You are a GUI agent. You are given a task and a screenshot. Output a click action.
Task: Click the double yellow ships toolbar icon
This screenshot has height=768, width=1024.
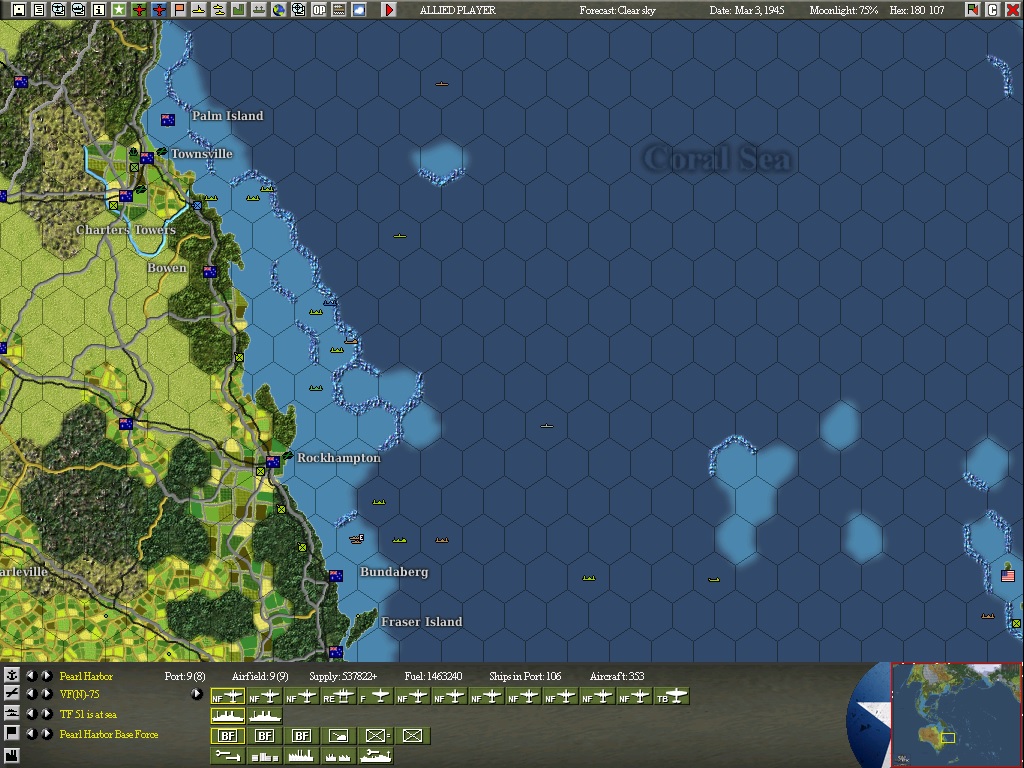click(219, 10)
